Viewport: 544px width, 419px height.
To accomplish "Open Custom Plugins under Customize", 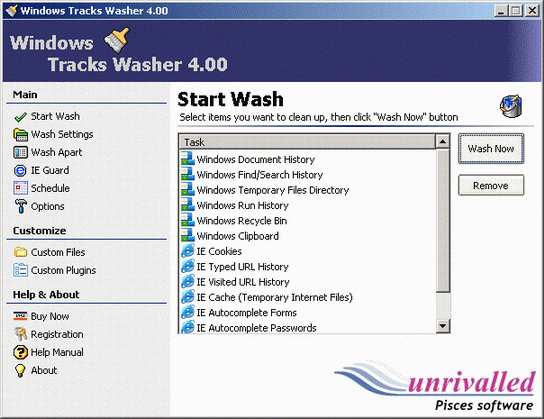I will [x=63, y=271].
